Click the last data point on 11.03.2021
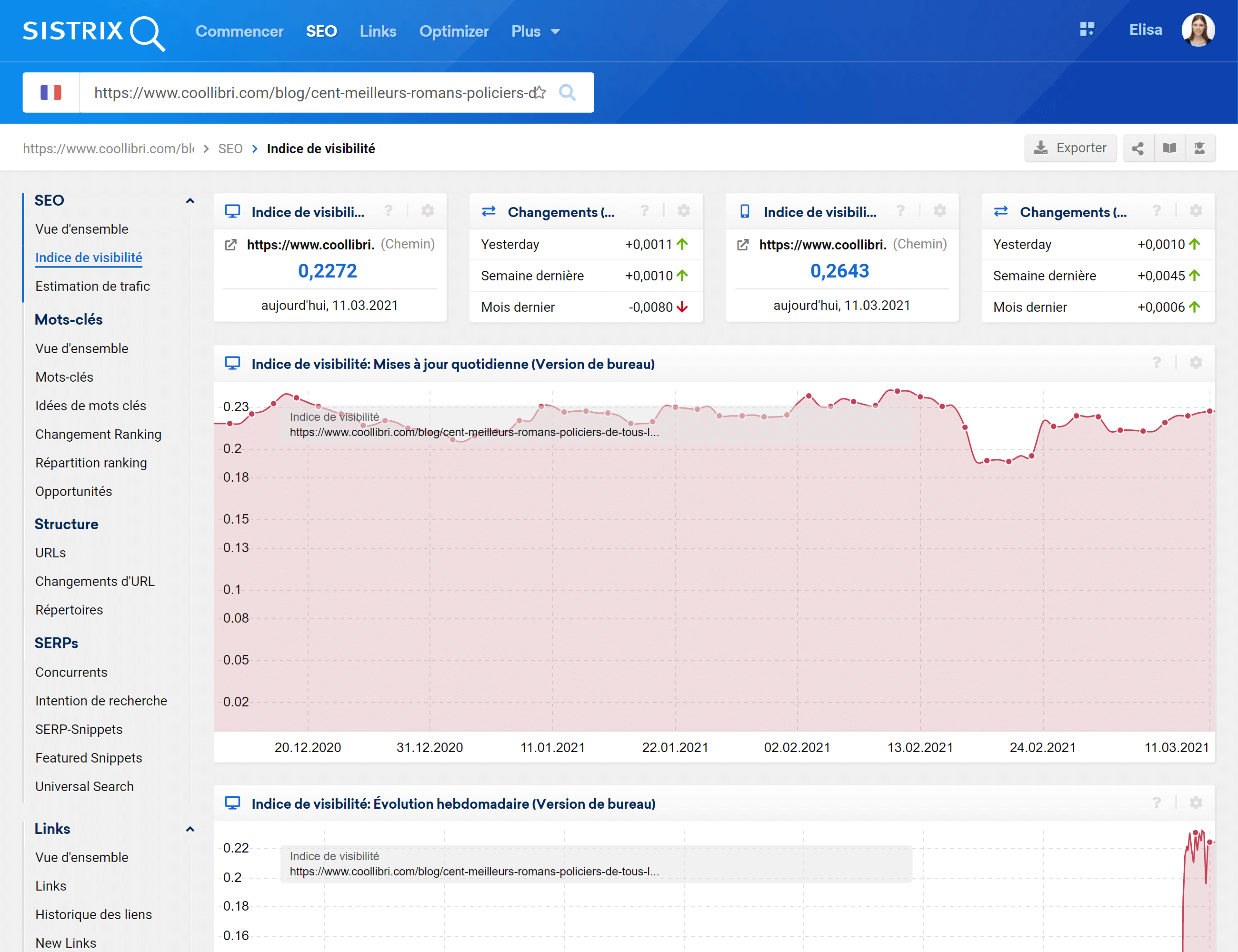This screenshot has height=952, width=1238. point(1209,411)
